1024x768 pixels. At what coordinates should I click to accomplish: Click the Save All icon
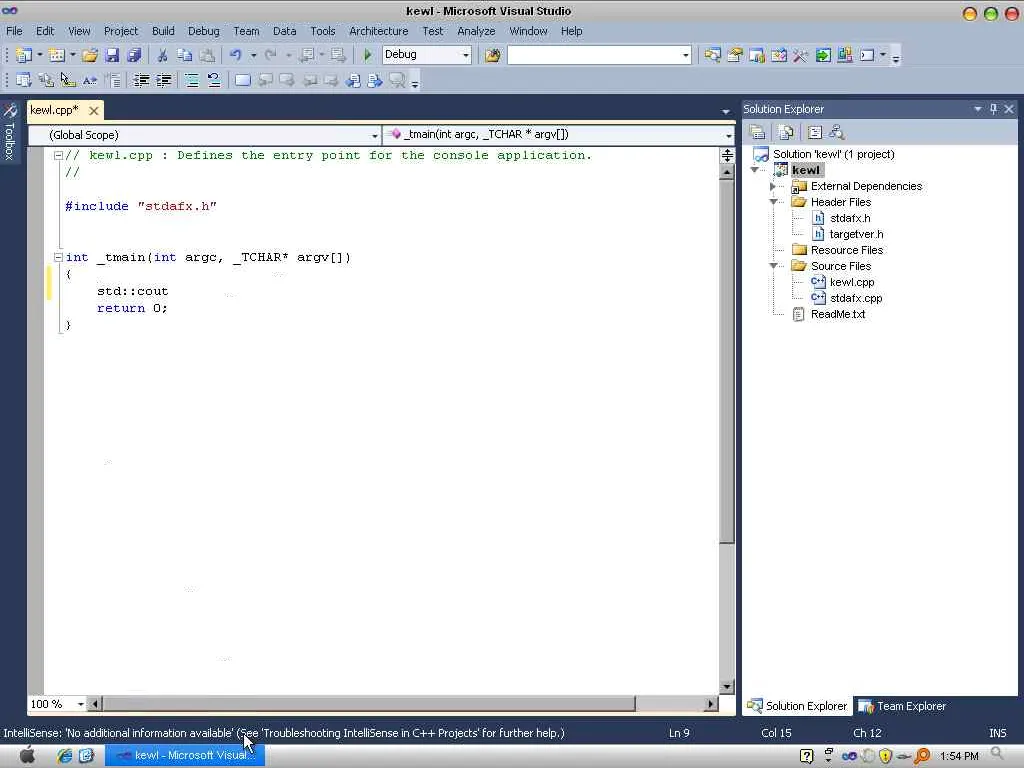(x=134, y=55)
